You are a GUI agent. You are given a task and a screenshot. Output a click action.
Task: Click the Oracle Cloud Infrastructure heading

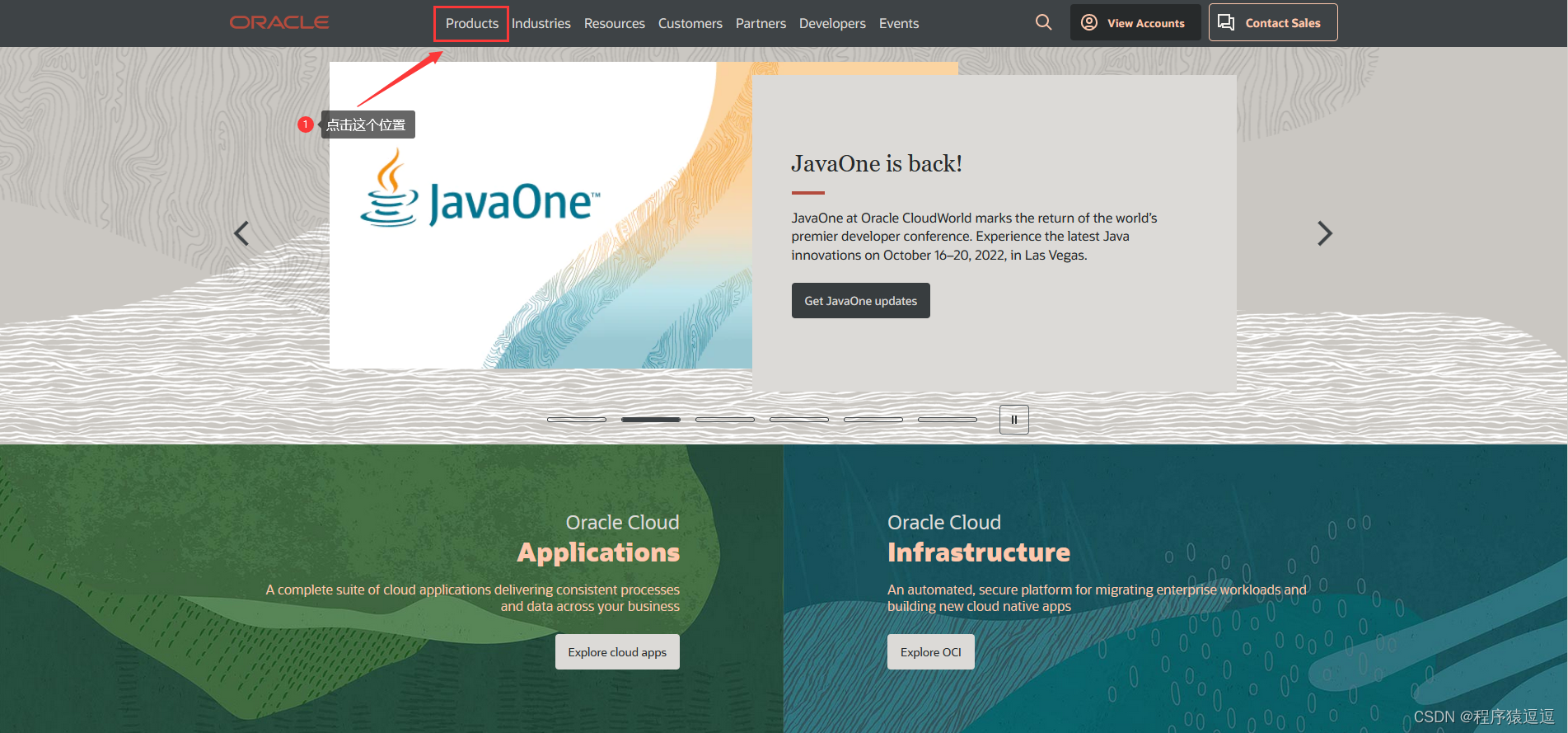[x=979, y=538]
